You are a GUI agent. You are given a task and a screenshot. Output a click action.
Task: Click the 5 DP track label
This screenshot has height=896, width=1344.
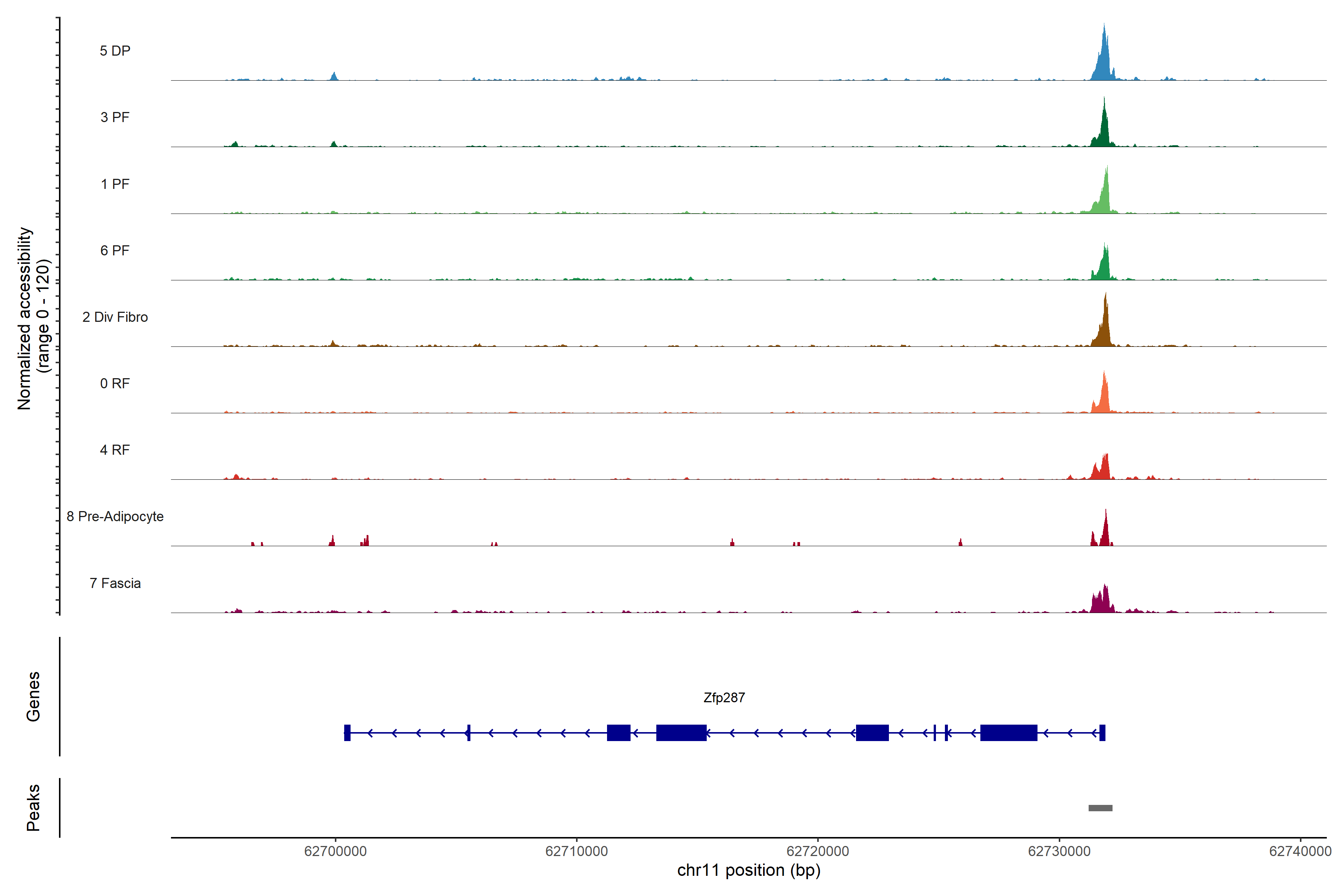[x=115, y=51]
